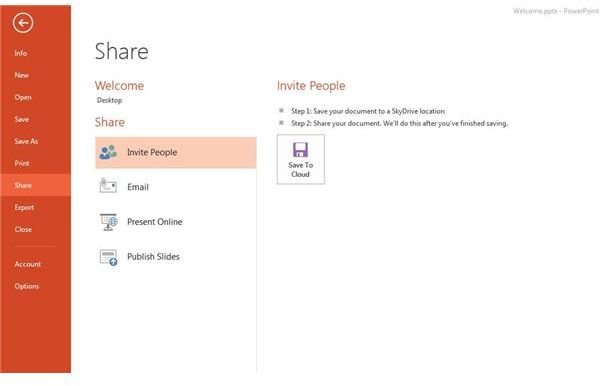The width and height of the screenshot is (600, 386).
Task: Click the Welcome presentation title
Action: (119, 86)
